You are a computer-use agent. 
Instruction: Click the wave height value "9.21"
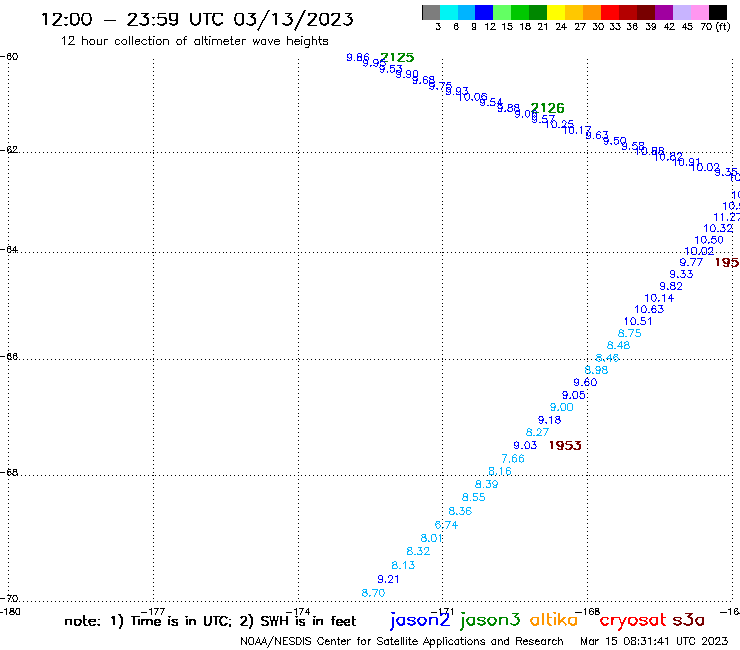coord(388,579)
